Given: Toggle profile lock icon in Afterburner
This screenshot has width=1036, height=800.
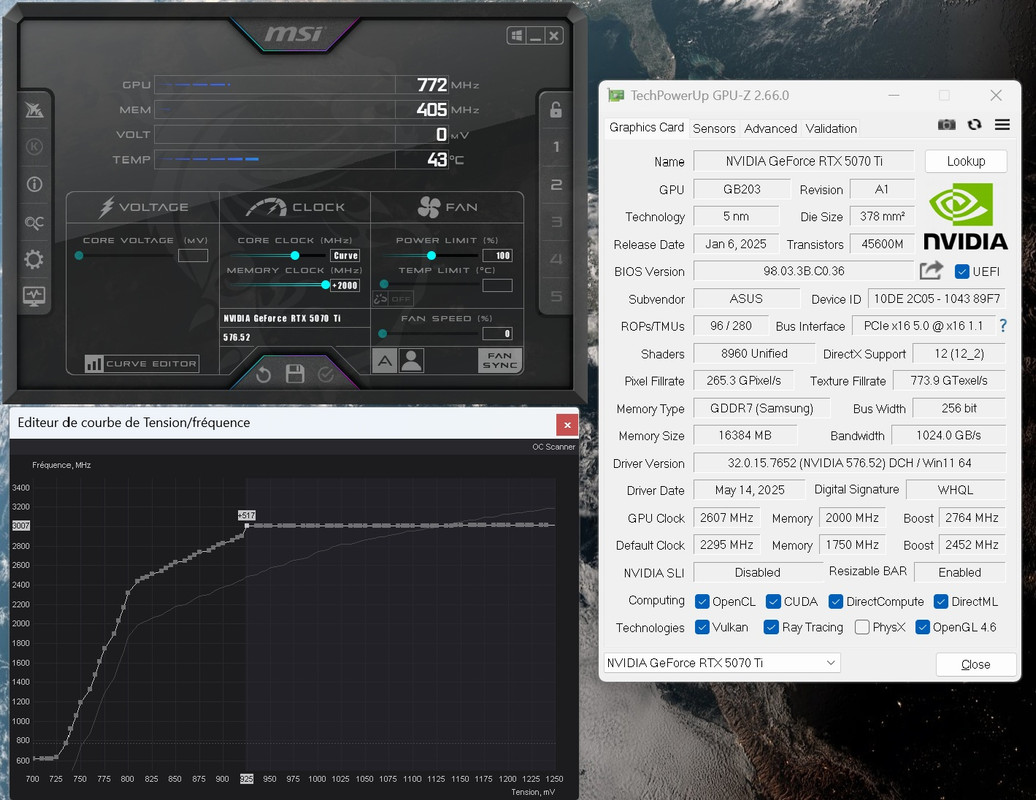Looking at the screenshot, I should point(556,110).
